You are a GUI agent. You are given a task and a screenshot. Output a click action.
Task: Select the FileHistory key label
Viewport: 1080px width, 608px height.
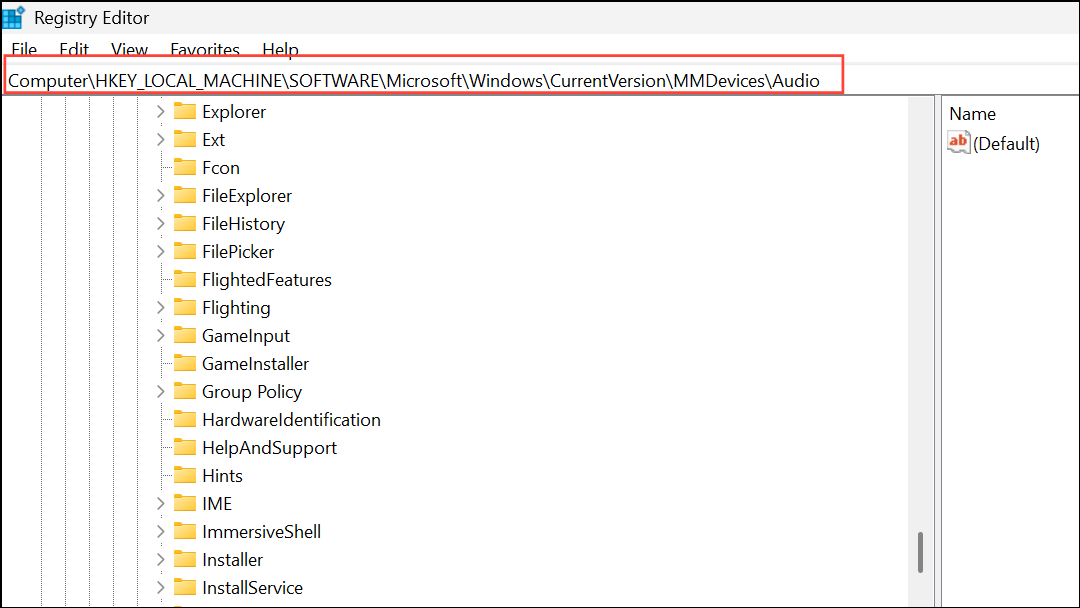click(x=243, y=224)
